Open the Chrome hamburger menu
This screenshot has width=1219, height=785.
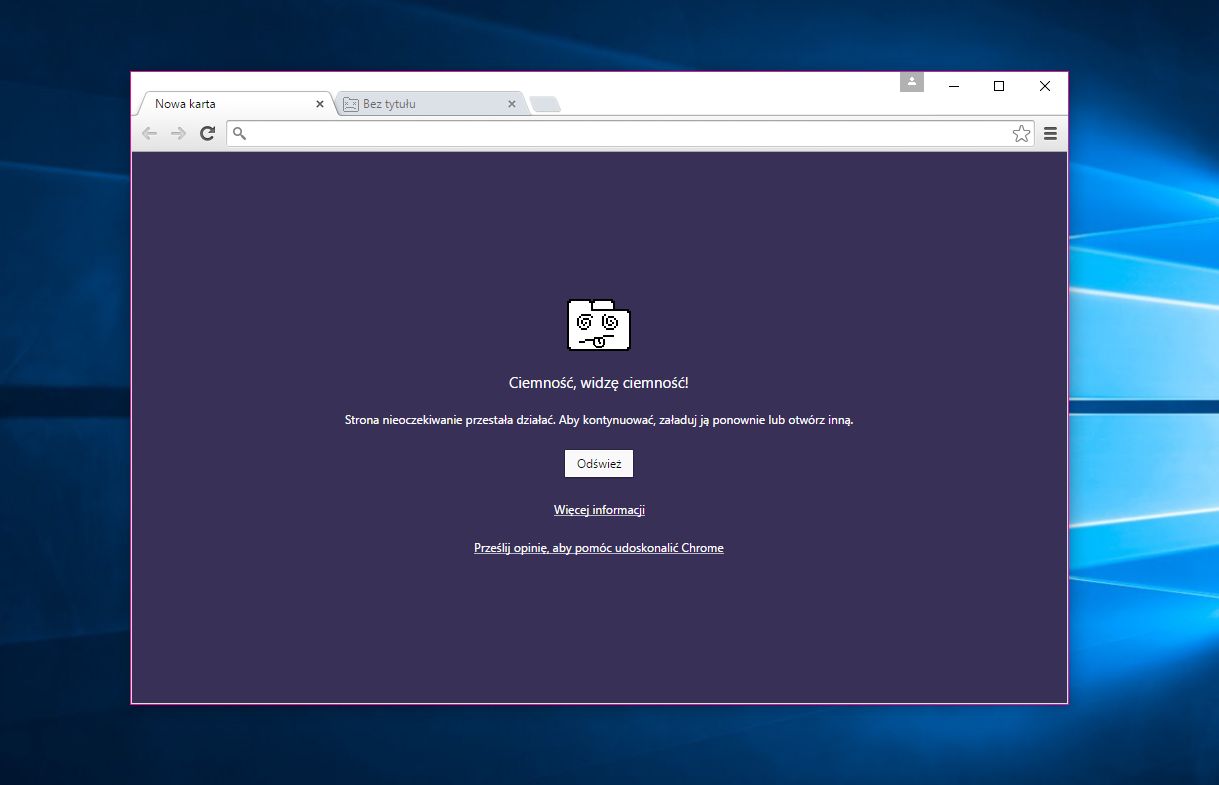tap(1050, 133)
